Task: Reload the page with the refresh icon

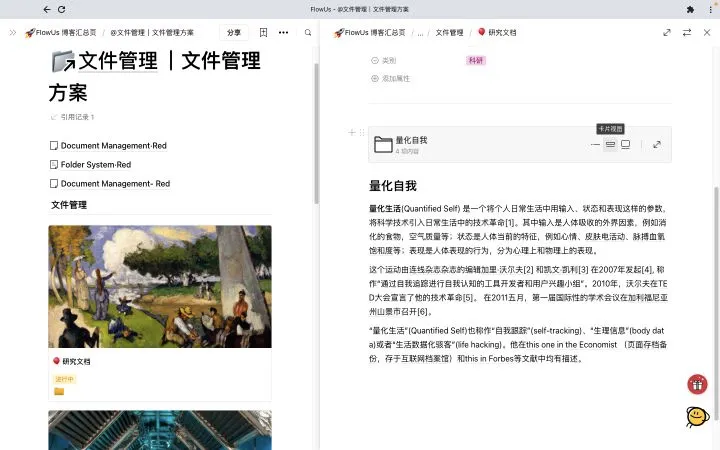Action: coord(62,9)
